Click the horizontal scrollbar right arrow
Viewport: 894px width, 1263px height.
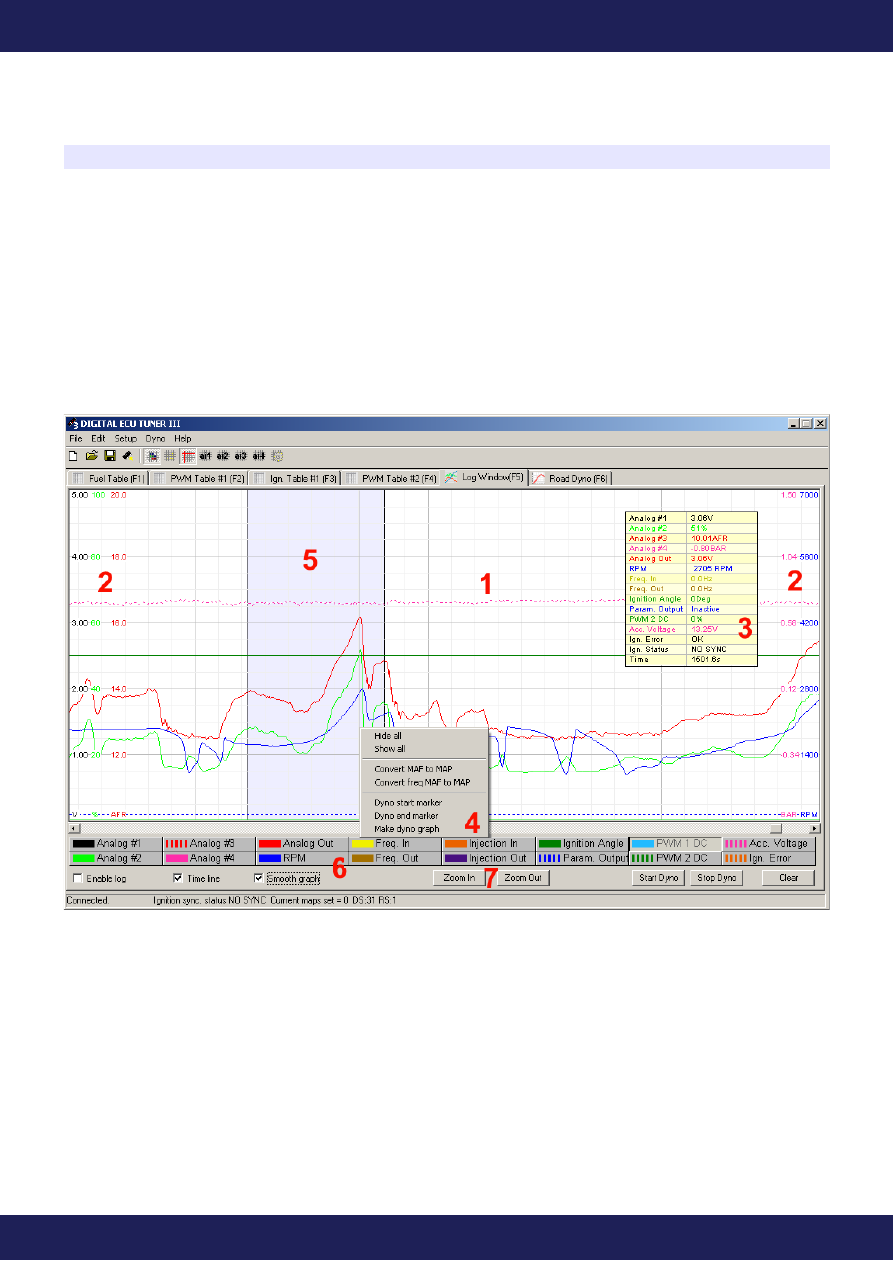point(815,828)
